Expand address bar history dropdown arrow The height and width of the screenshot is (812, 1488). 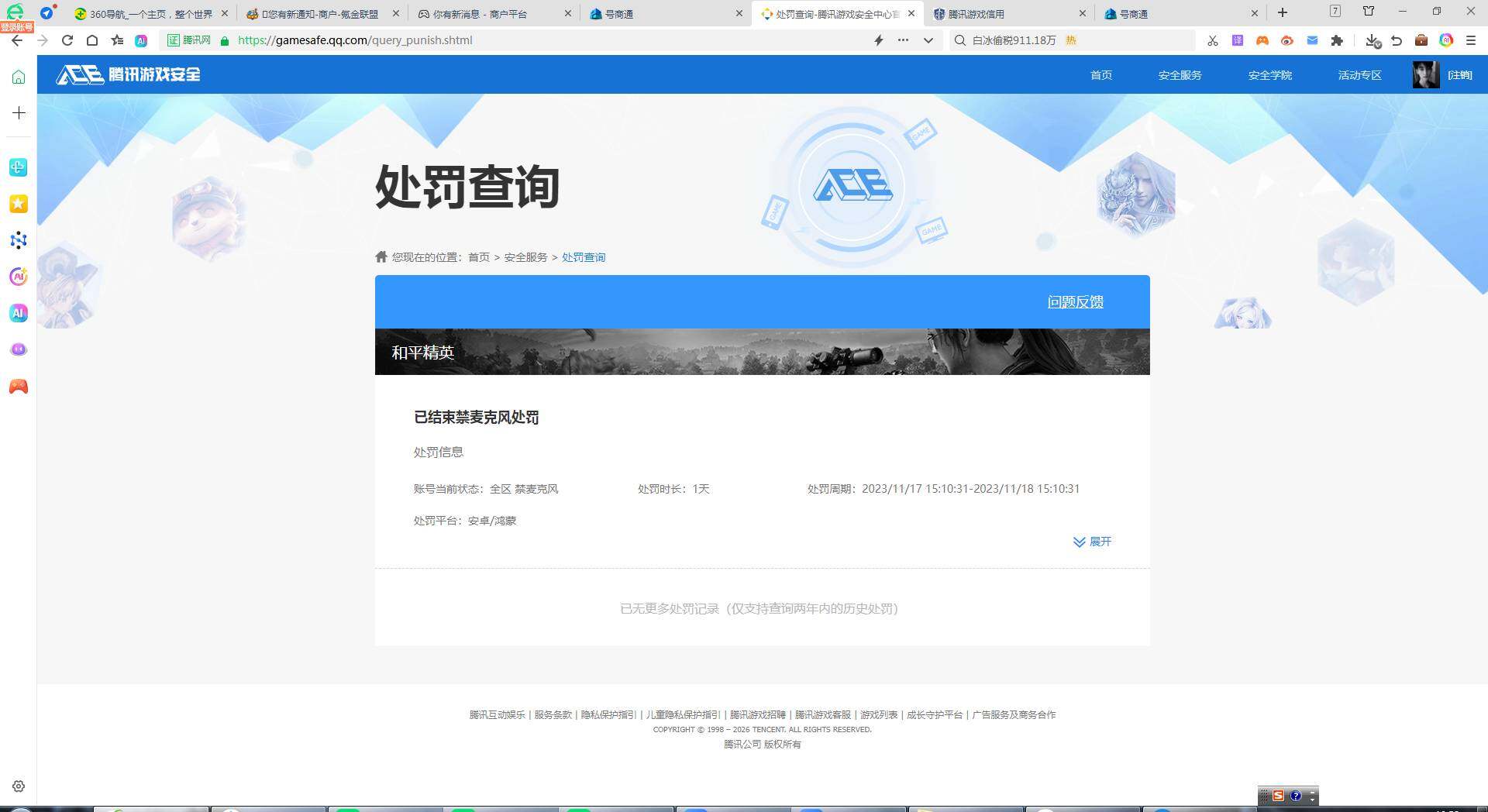928,40
